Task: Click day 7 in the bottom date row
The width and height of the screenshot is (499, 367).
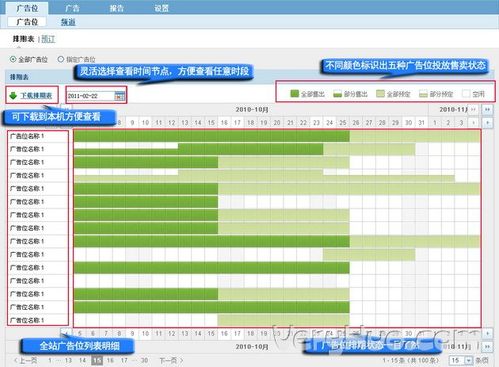Action: coord(106,333)
